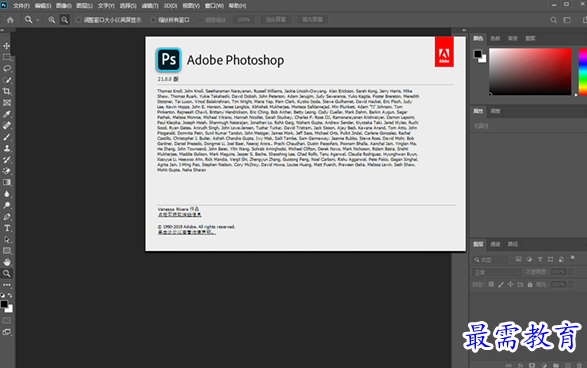This screenshot has height=368, width=587.
Task: Toggle Quick Mask mode in toolbox
Action: [7, 321]
